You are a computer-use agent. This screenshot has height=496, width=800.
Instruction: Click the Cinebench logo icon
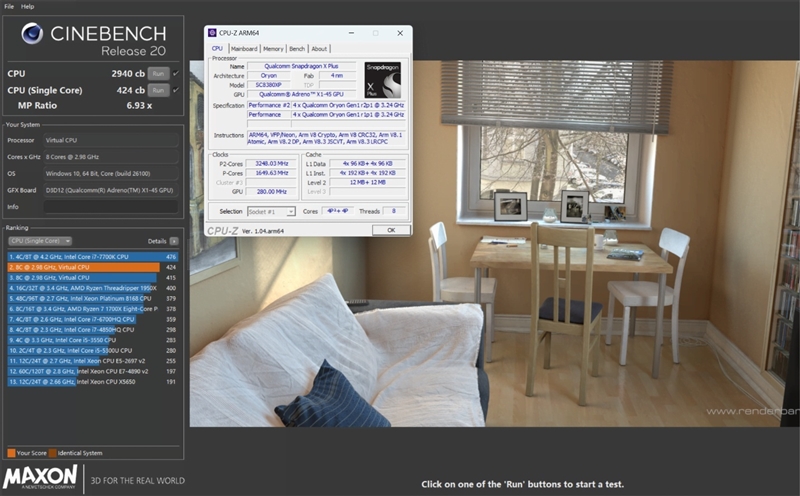(x=32, y=34)
